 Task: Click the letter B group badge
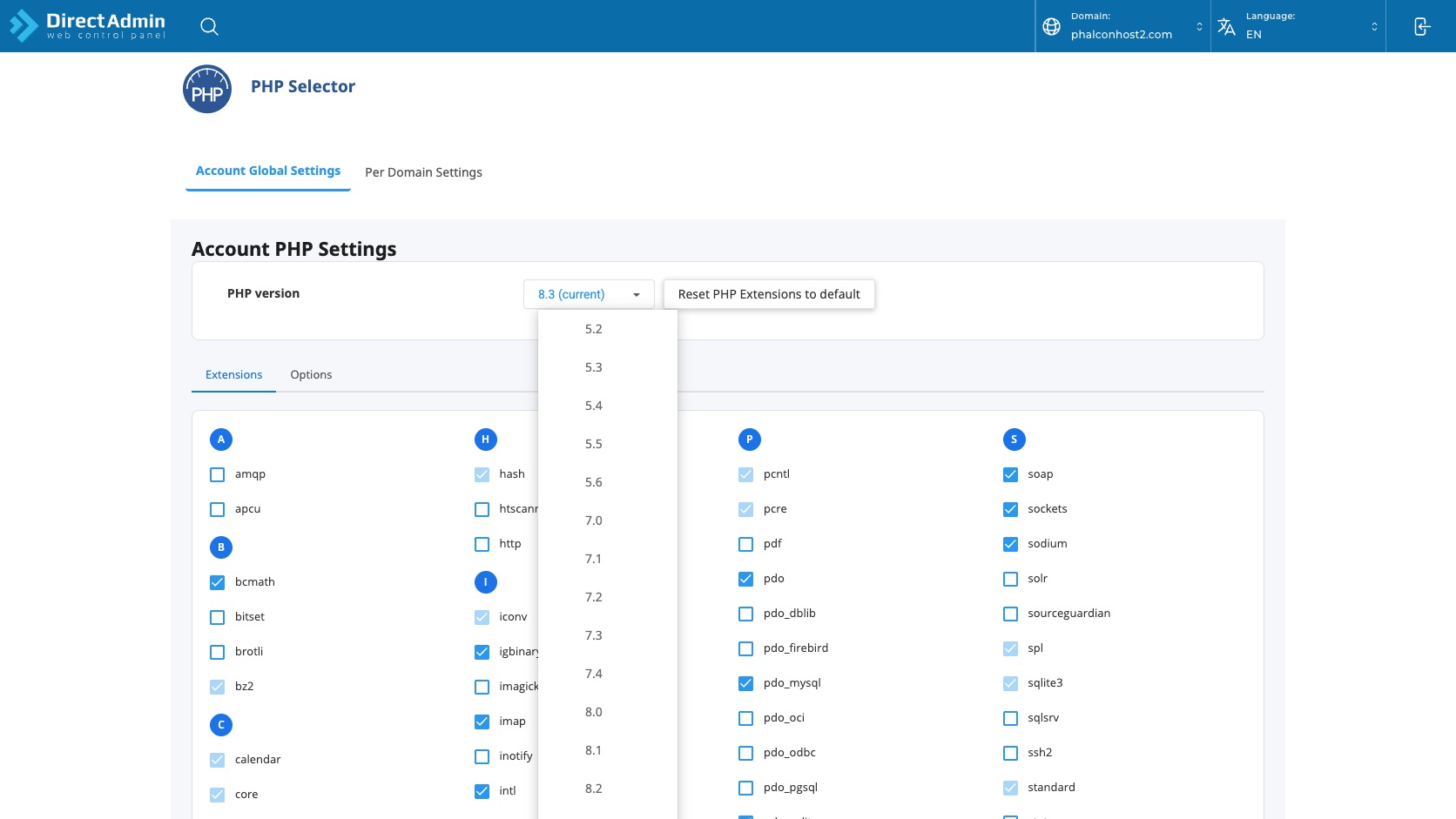click(x=221, y=547)
